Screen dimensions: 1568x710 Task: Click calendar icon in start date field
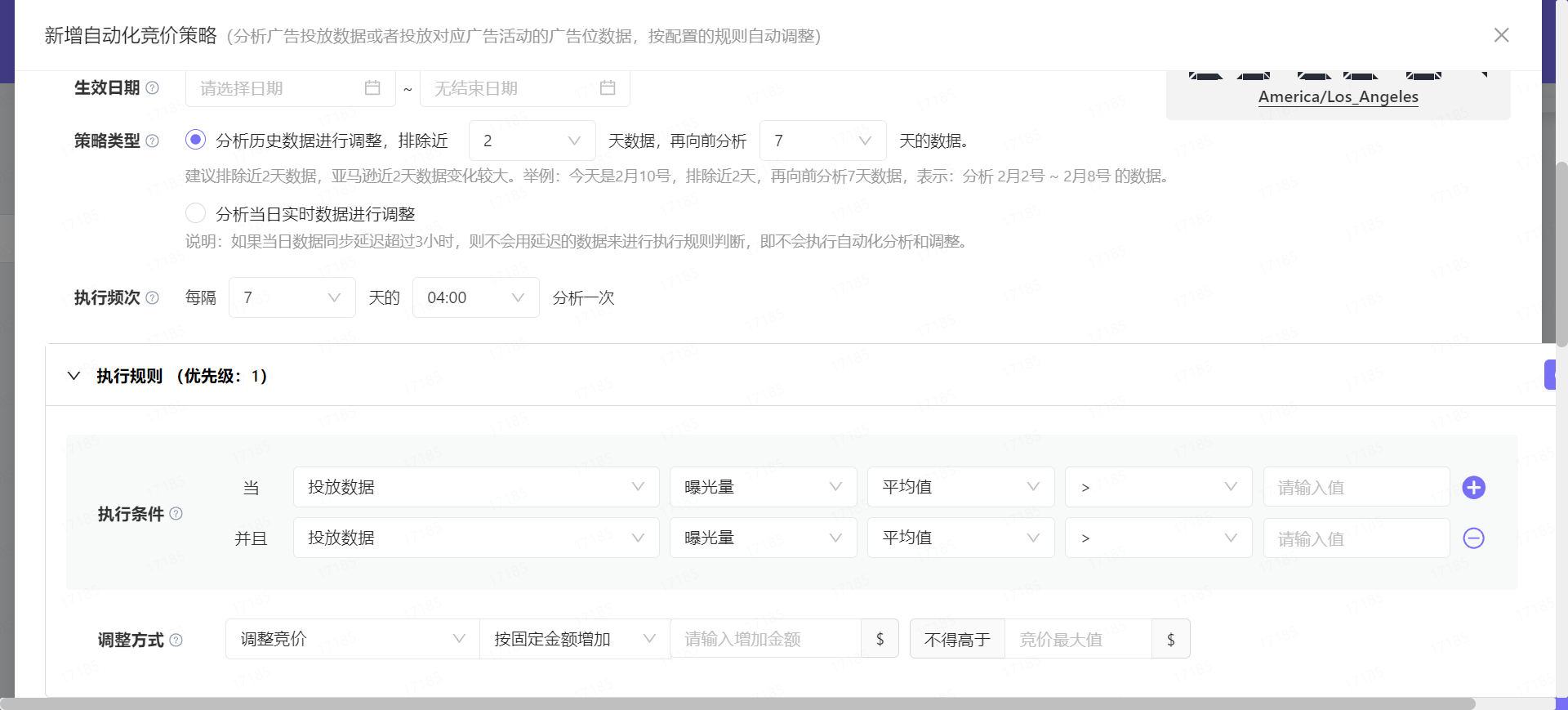coord(372,88)
